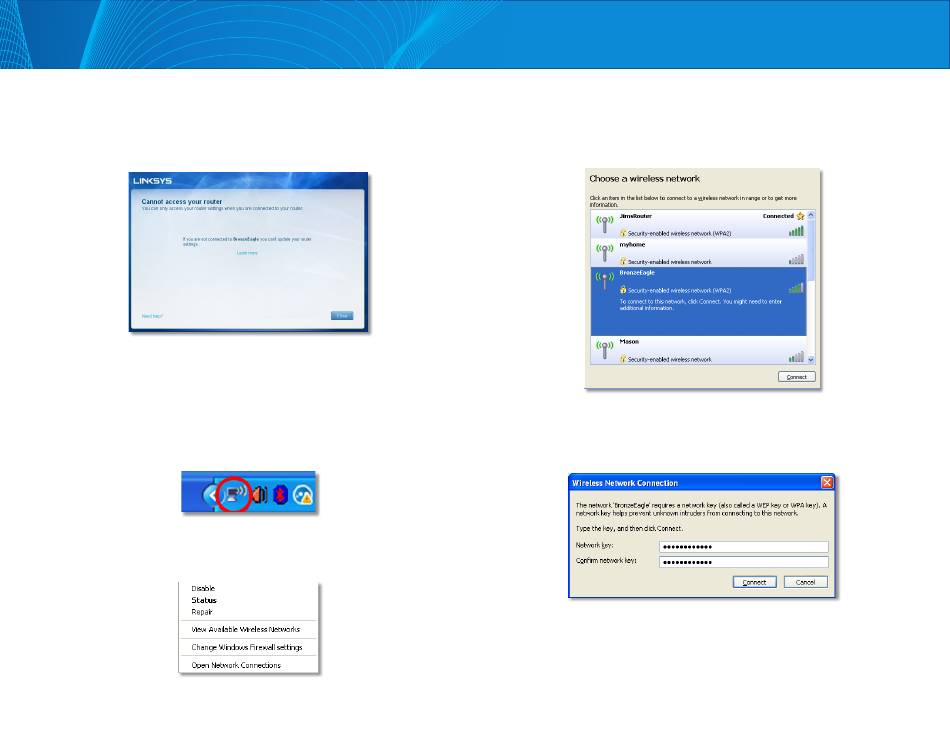This screenshot has height=734, width=950.
Task: Click 'Type the key, and then click Connect' text
Action: (x=629, y=529)
